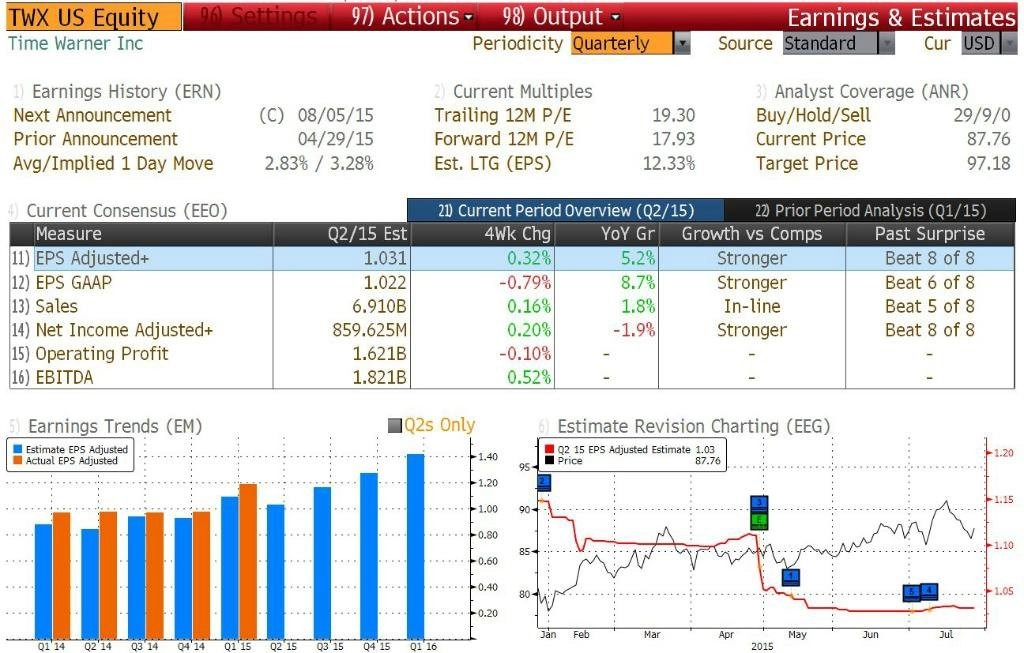
Task: Switch to Prior Period Analysis (Q1/15) tab
Action: click(x=870, y=210)
